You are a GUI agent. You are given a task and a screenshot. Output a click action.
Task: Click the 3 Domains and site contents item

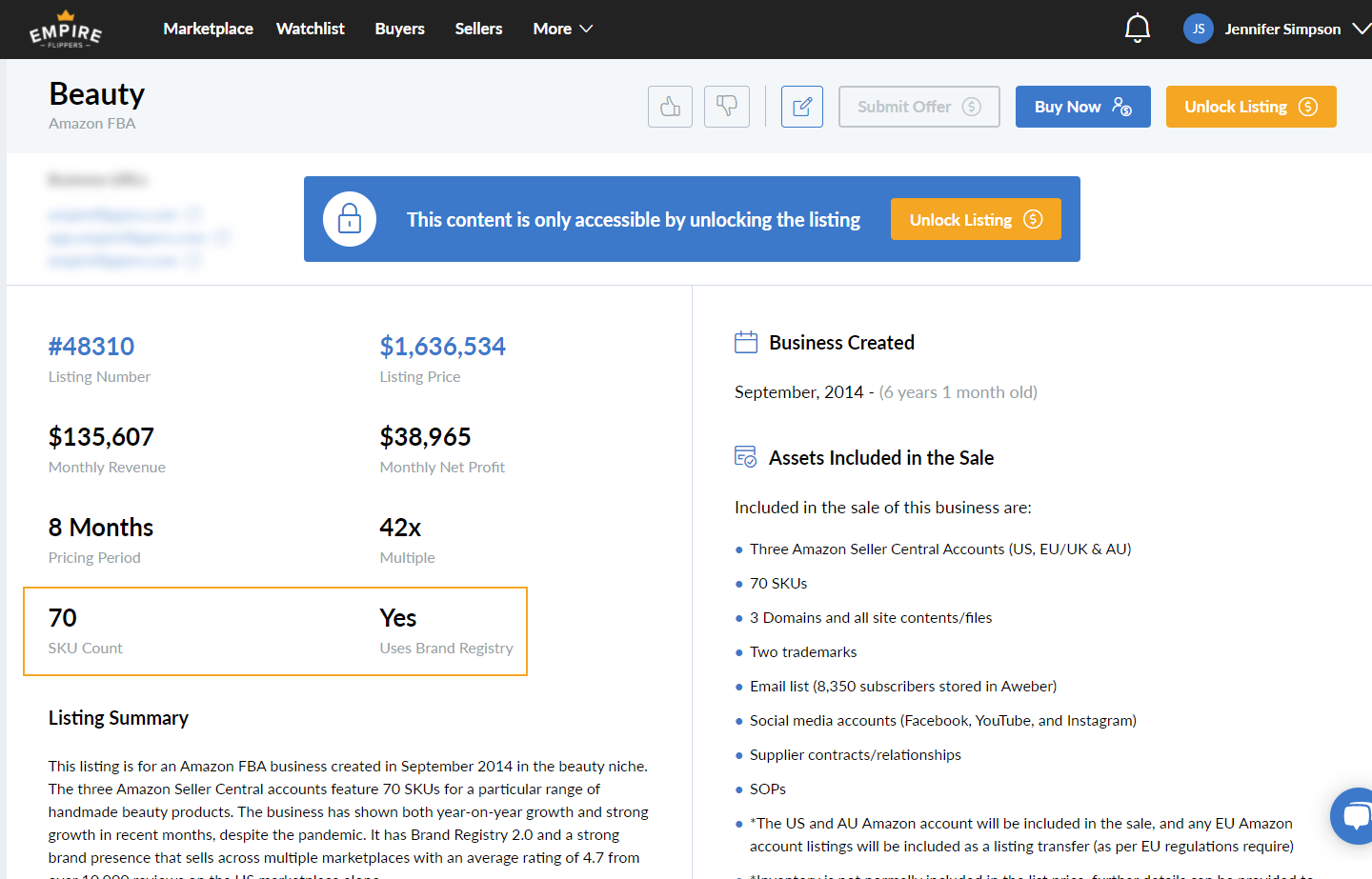pos(871,618)
